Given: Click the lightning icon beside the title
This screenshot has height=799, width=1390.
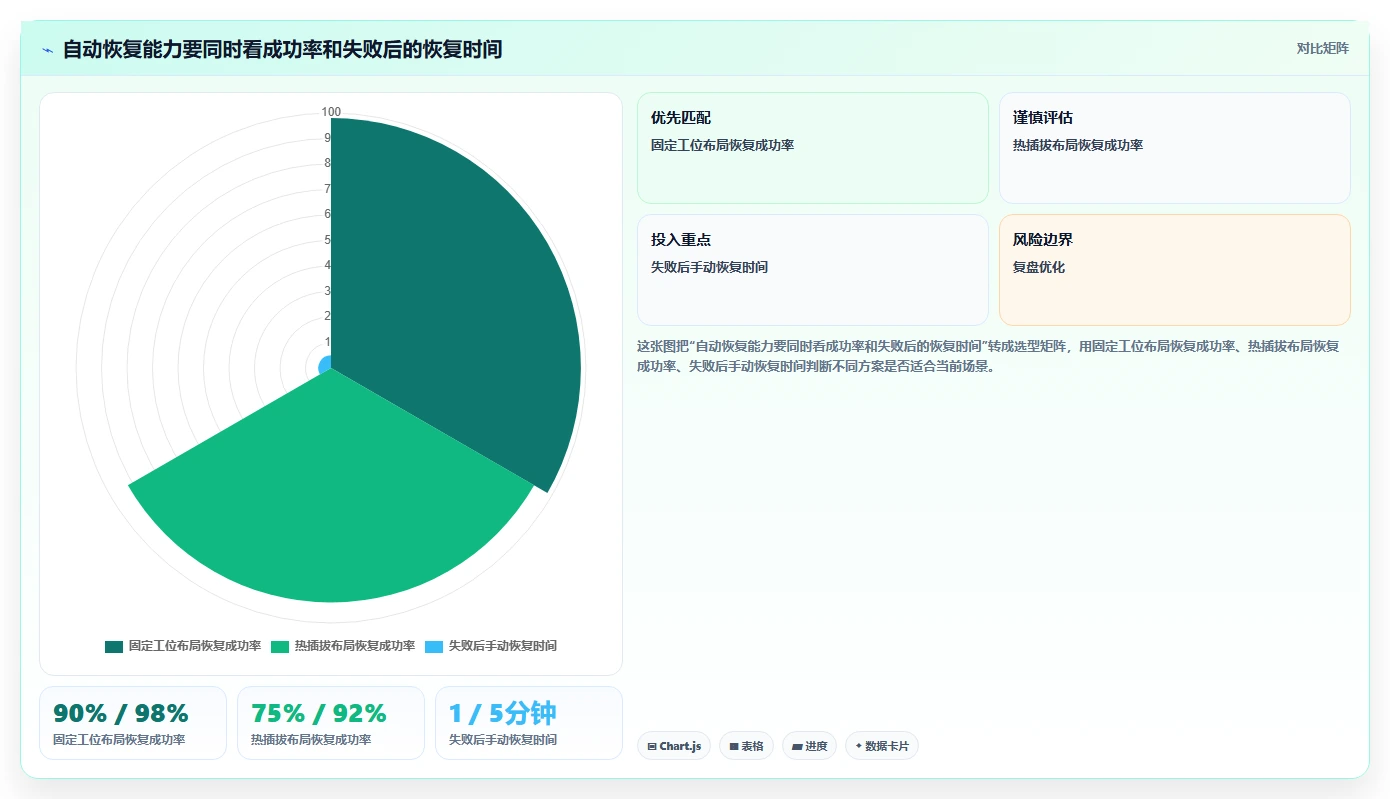Looking at the screenshot, I should [x=48, y=50].
